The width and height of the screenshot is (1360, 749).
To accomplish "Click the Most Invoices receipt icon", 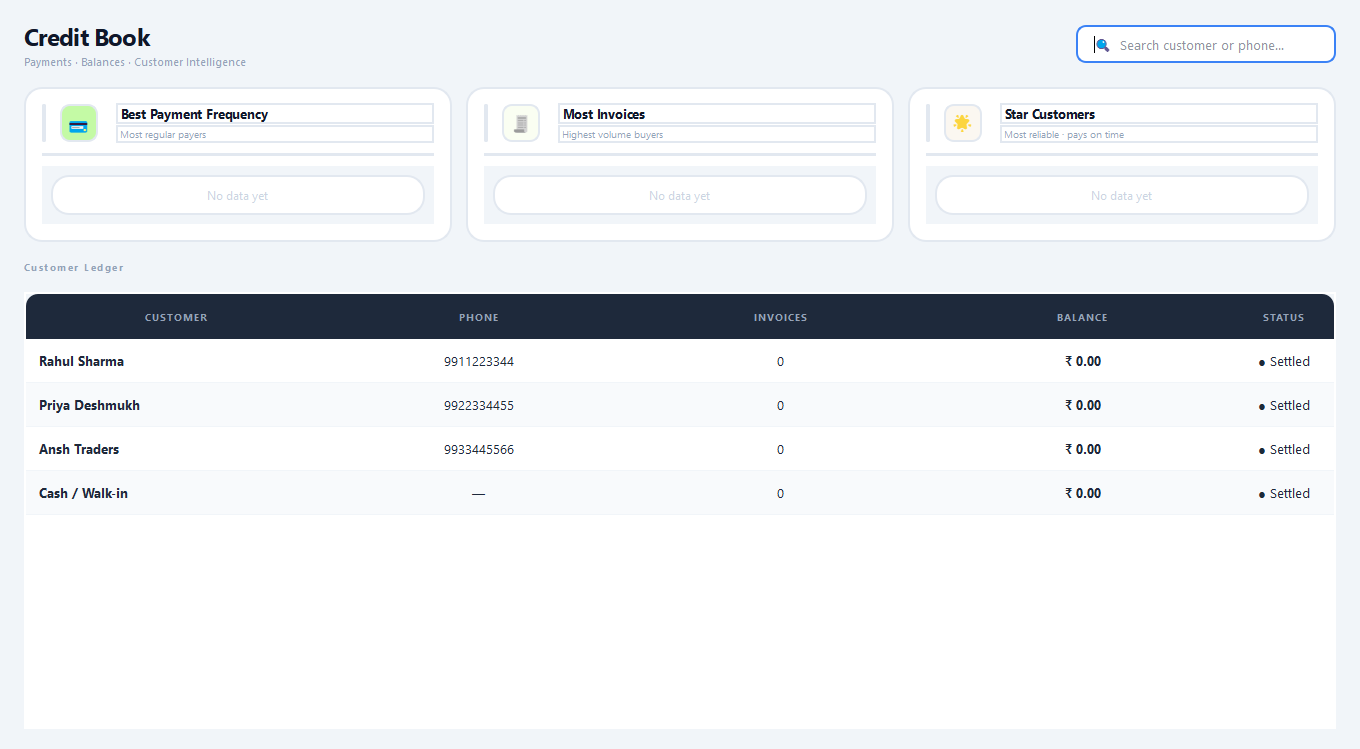I will coord(521,123).
